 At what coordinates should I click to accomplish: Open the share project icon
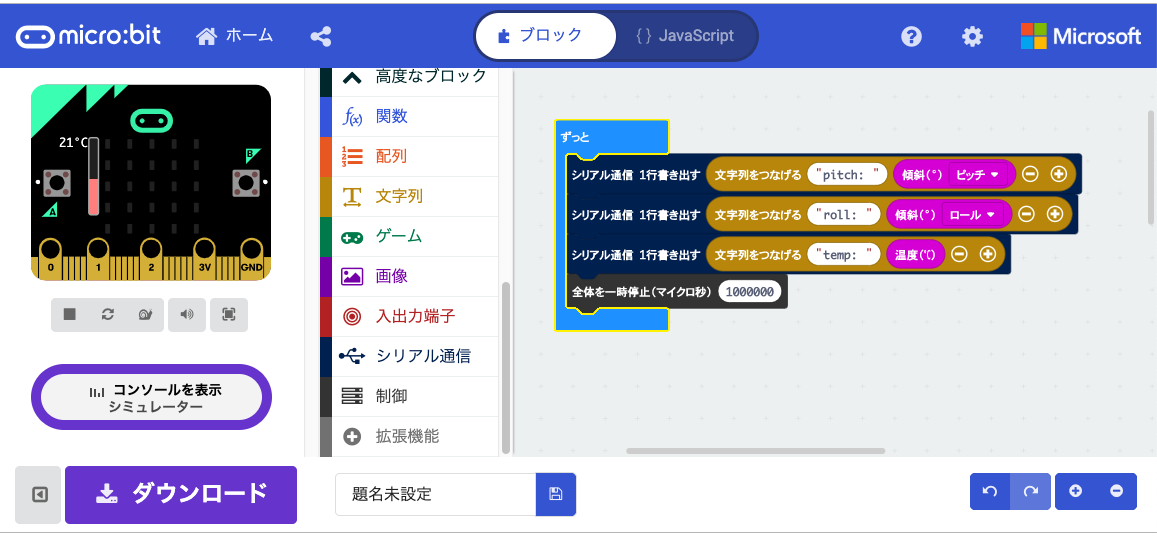coord(320,36)
